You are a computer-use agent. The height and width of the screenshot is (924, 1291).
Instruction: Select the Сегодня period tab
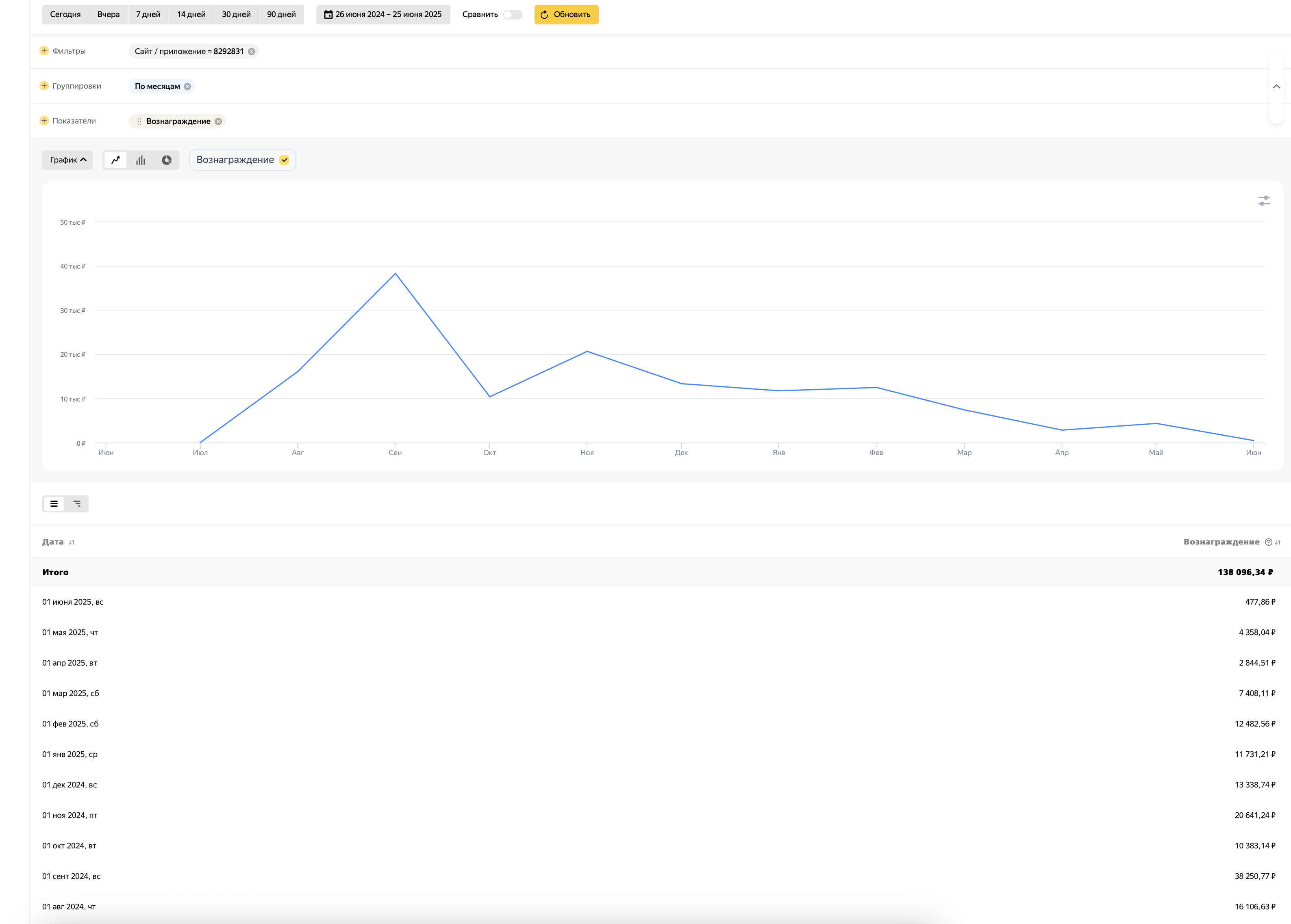[65, 14]
